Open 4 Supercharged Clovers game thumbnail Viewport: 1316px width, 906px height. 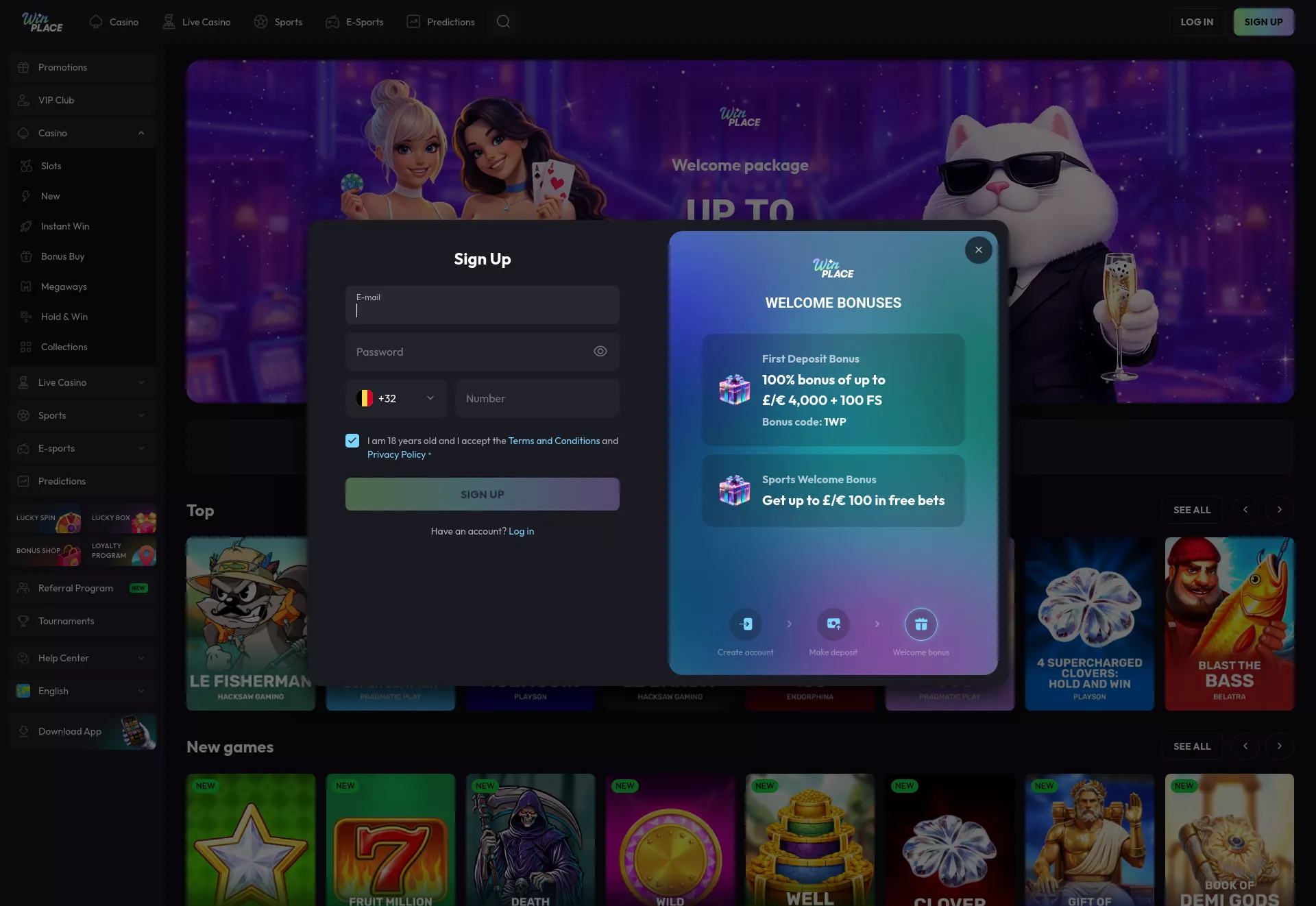(1090, 624)
